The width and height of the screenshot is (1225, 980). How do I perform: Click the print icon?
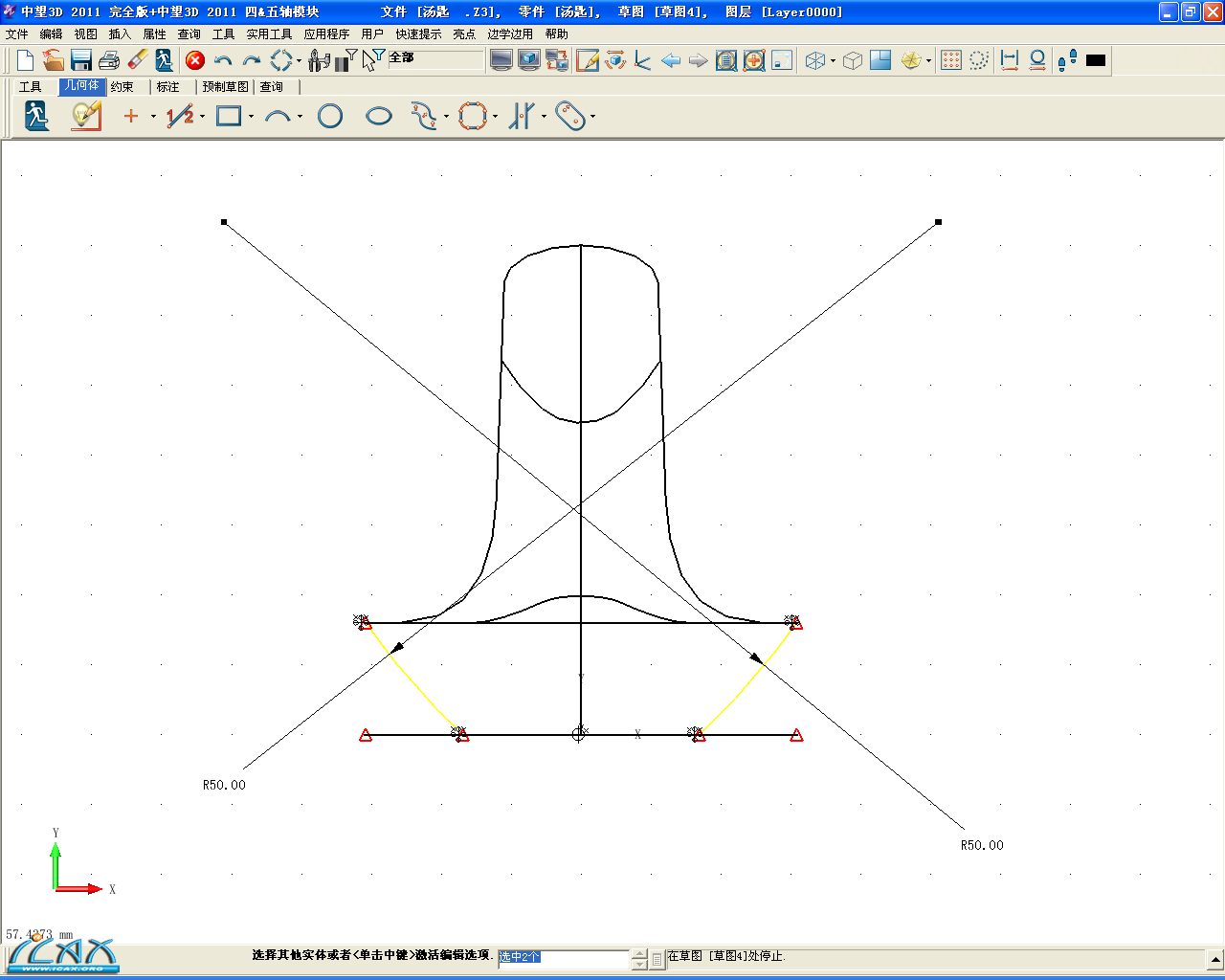[x=109, y=60]
